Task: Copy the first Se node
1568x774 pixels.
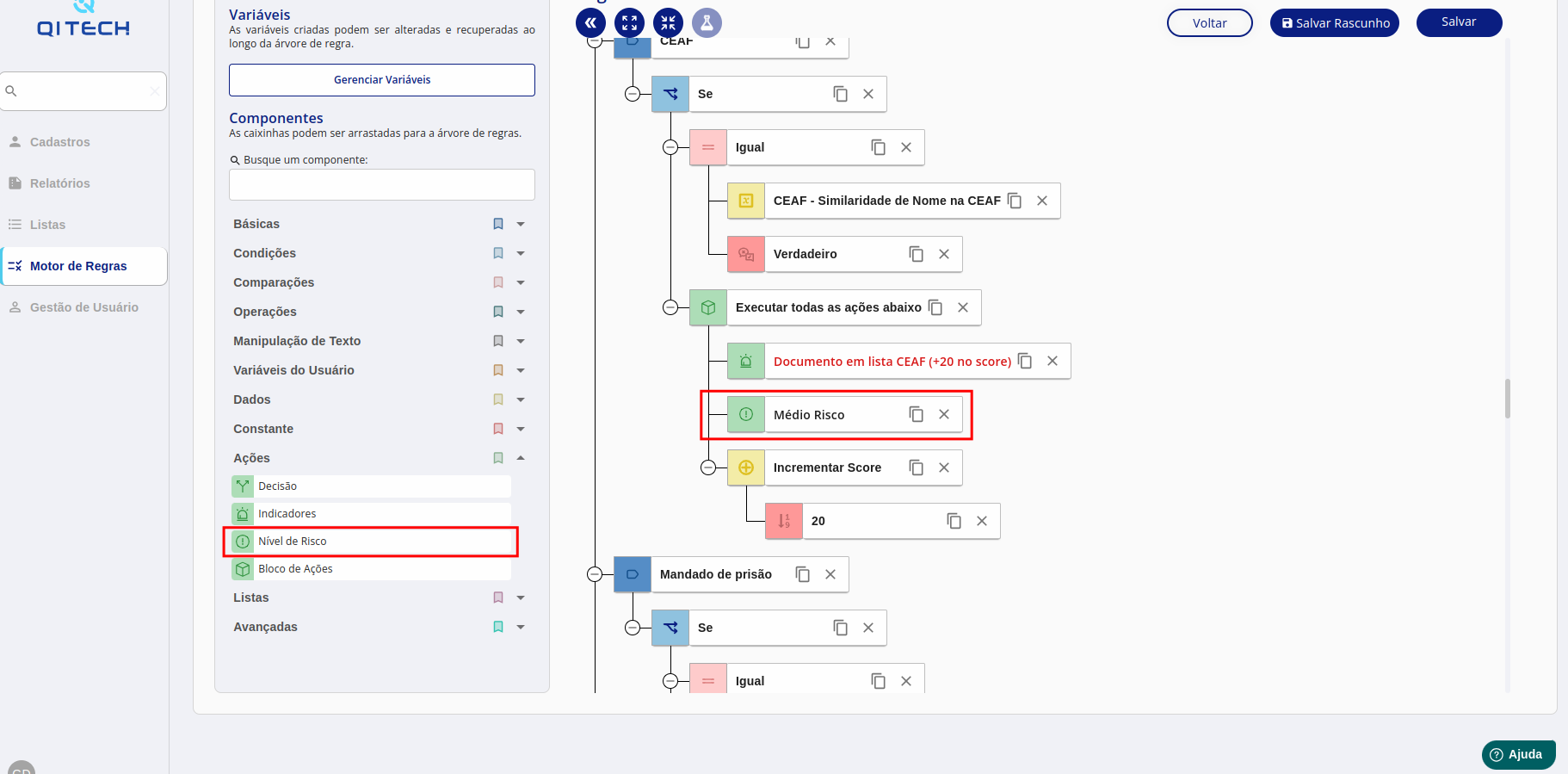Action: [841, 94]
